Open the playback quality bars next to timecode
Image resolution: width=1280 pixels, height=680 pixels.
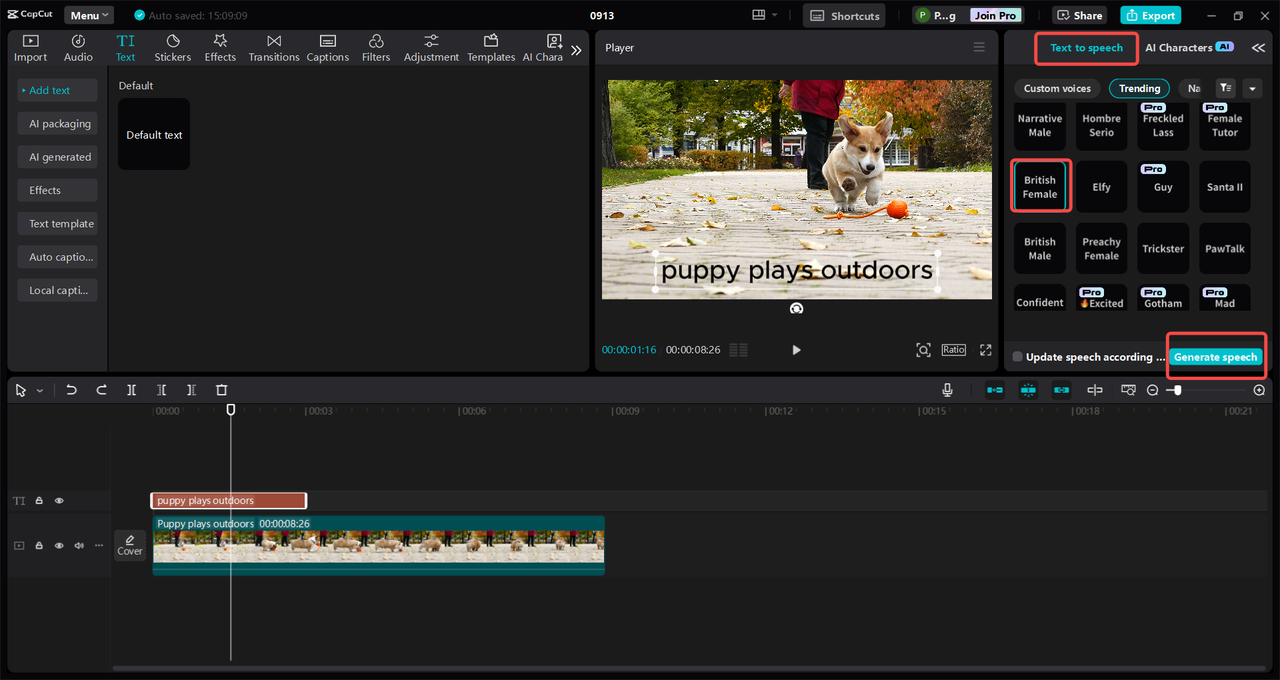click(739, 350)
